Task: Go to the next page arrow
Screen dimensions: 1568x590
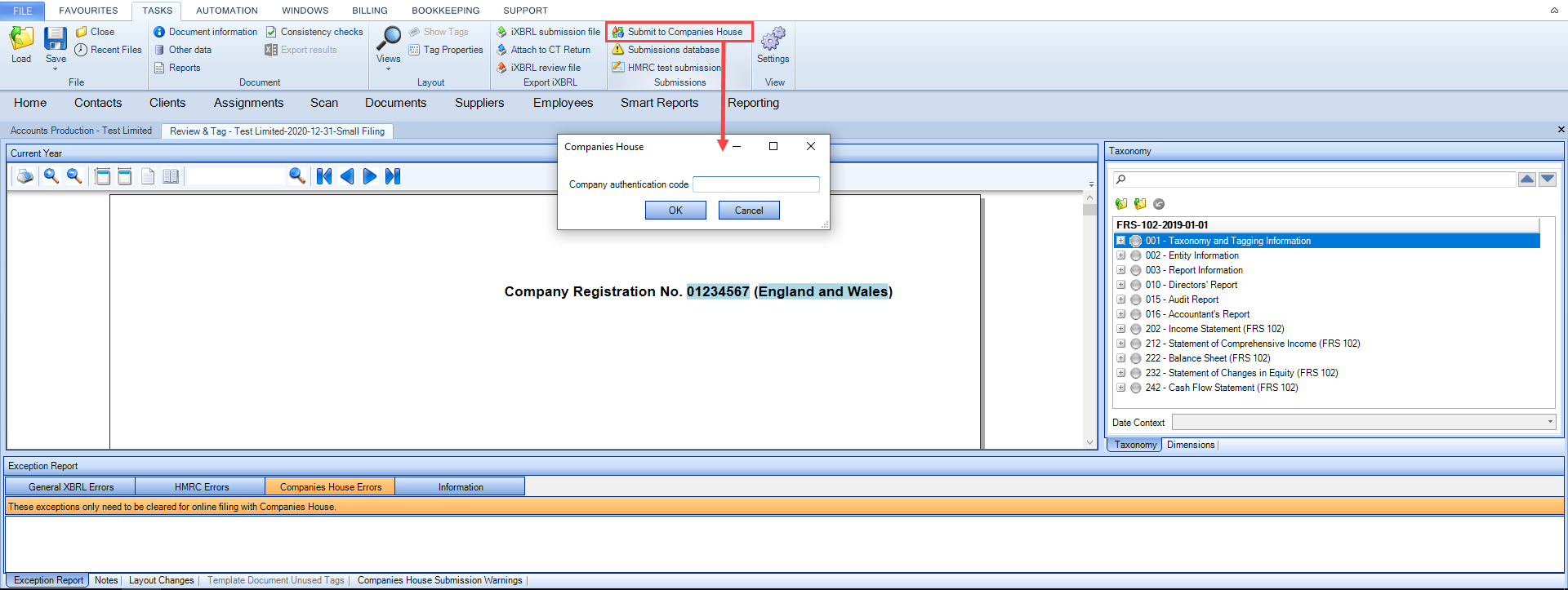Action: click(x=370, y=176)
